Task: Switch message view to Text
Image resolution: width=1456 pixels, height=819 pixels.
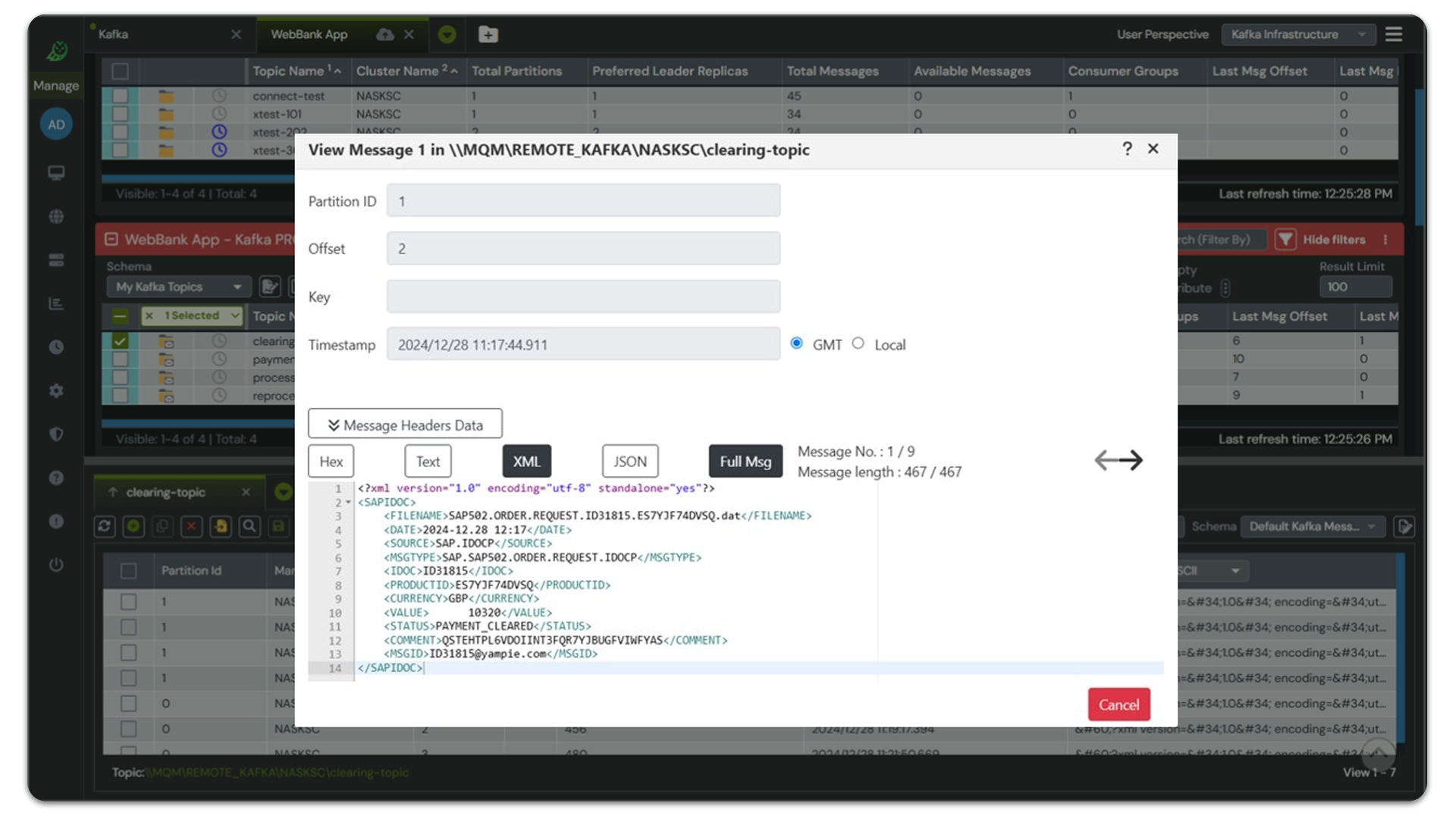Action: pos(428,461)
